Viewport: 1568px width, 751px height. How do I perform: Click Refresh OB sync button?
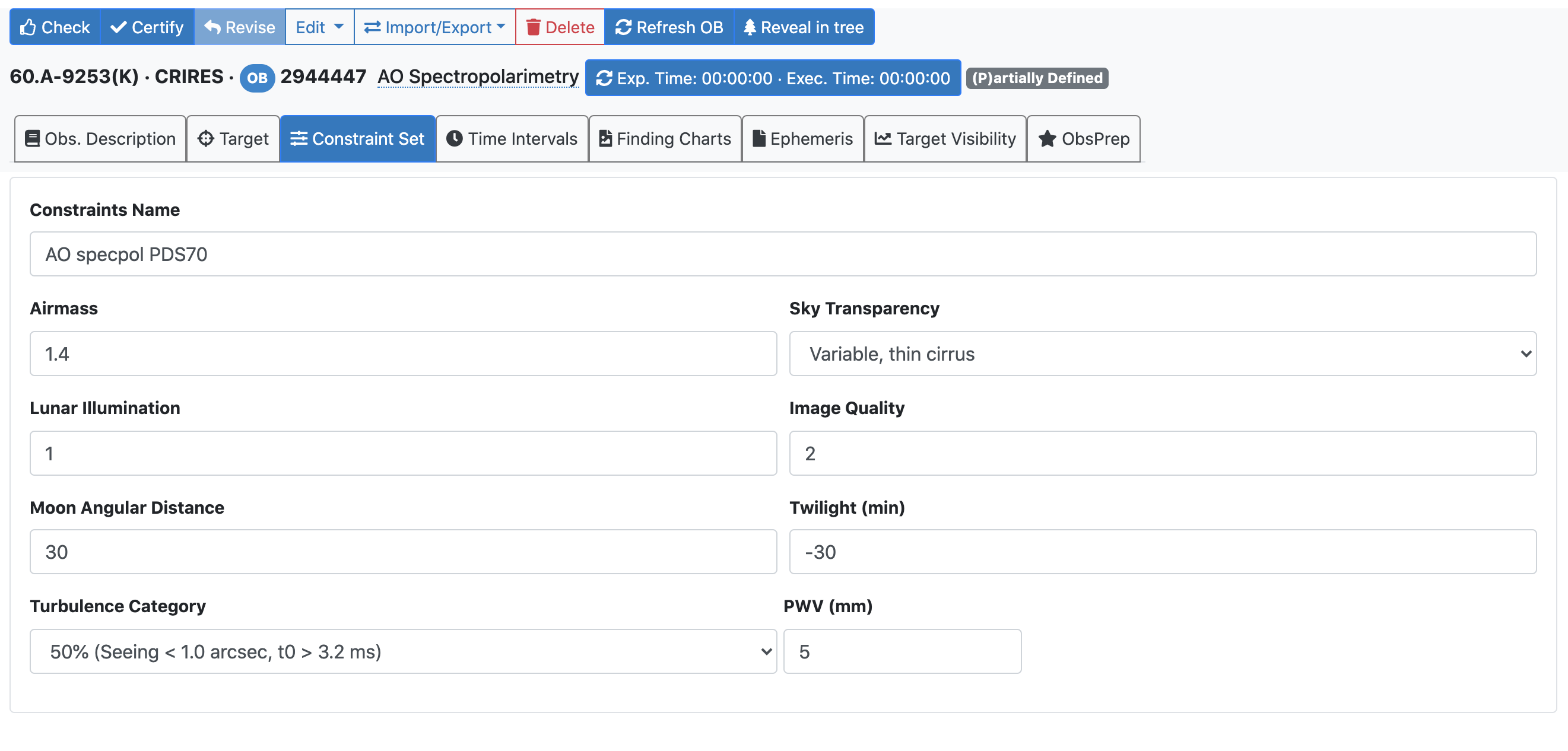point(668,27)
